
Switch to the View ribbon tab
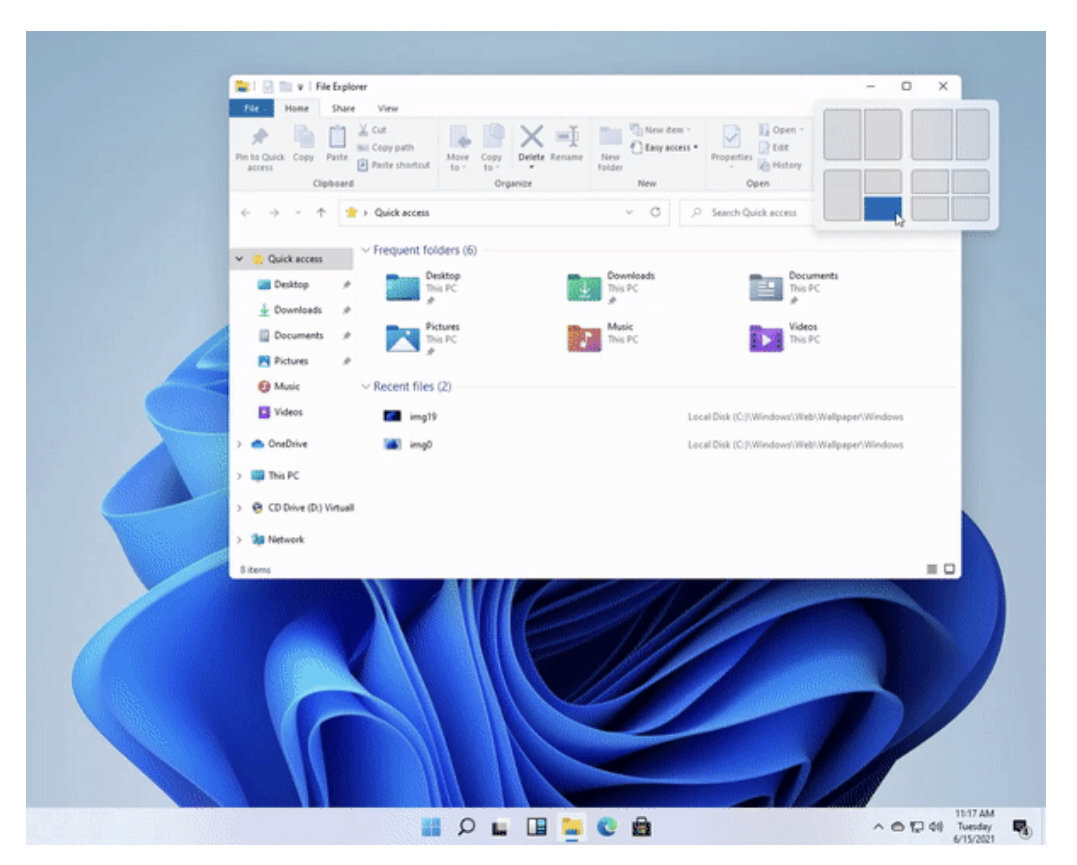388,109
